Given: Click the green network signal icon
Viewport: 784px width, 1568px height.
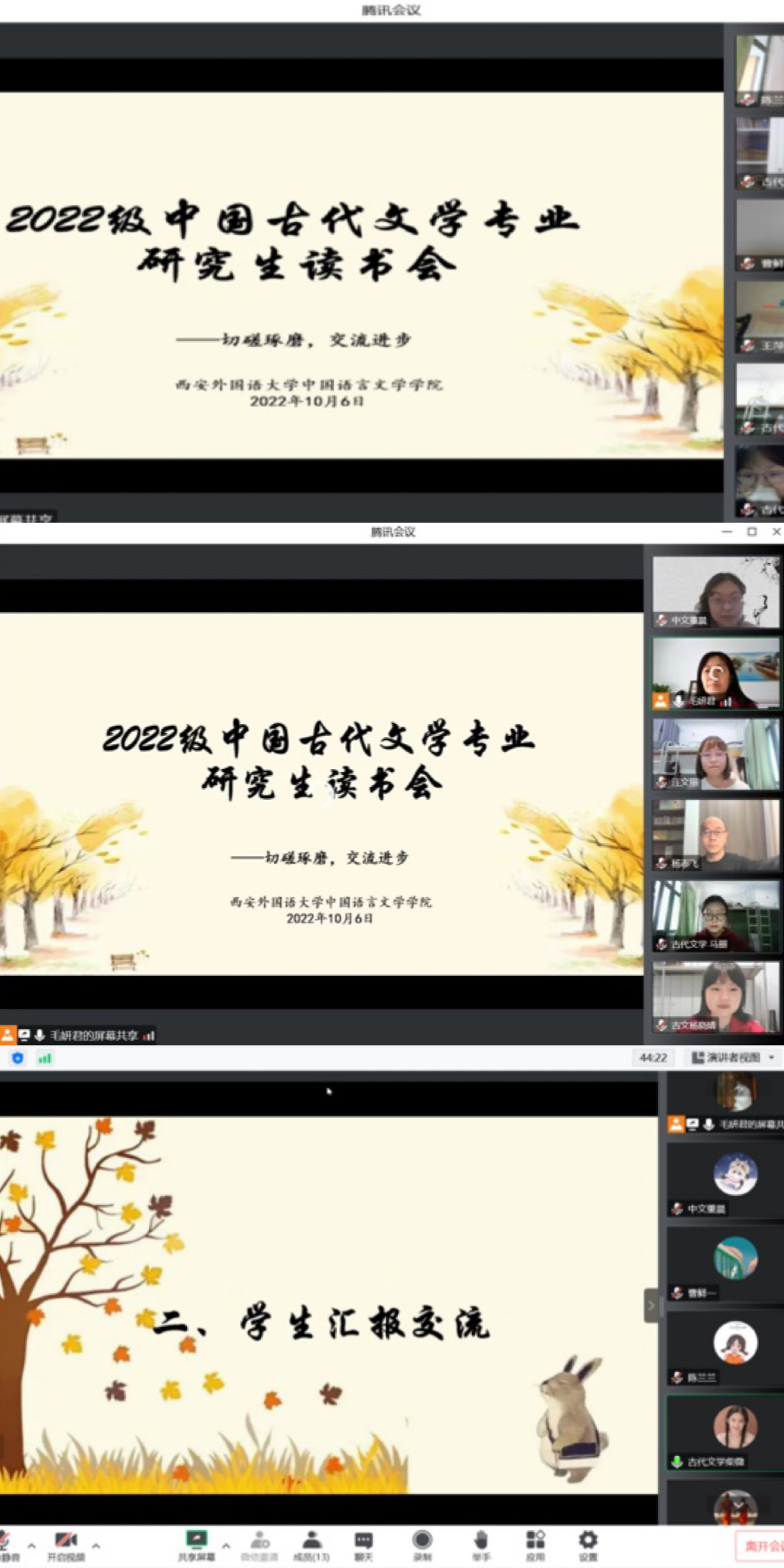Looking at the screenshot, I should 45,1058.
